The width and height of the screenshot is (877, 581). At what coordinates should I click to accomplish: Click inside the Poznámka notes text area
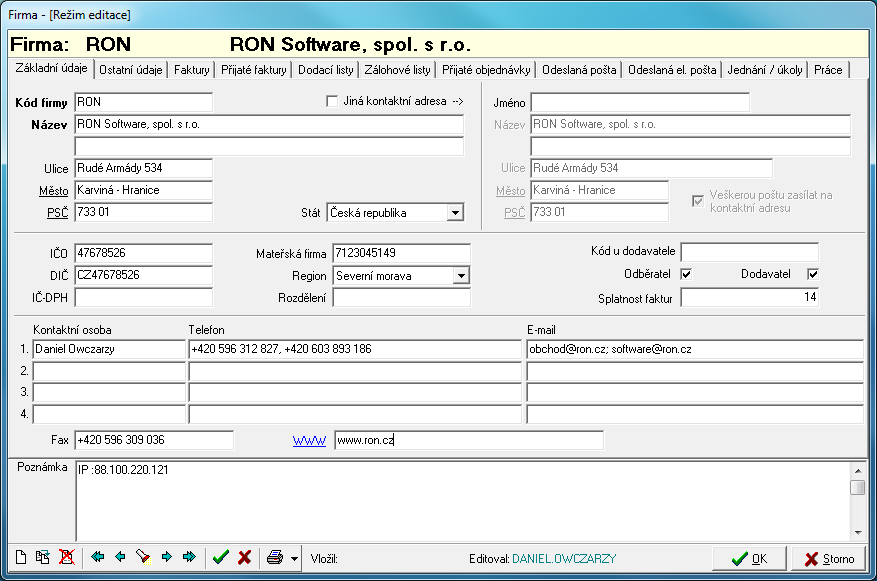(x=463, y=502)
